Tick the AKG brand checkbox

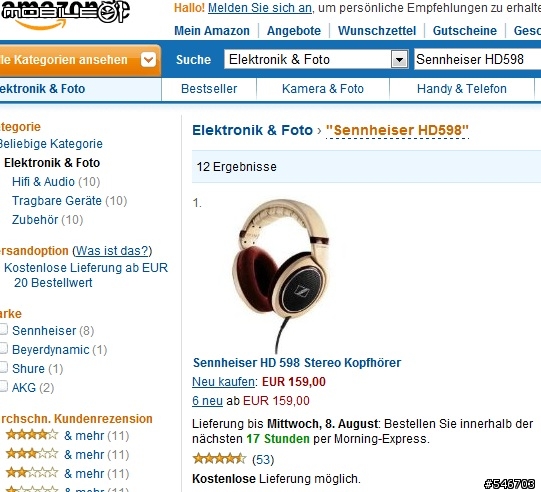(3, 386)
